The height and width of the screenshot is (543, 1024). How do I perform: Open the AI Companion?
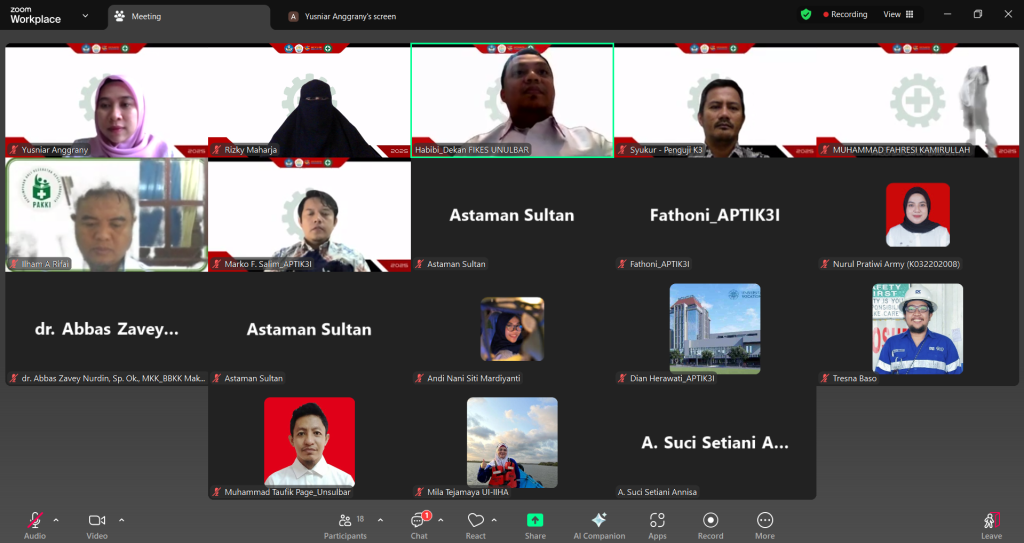click(599, 521)
